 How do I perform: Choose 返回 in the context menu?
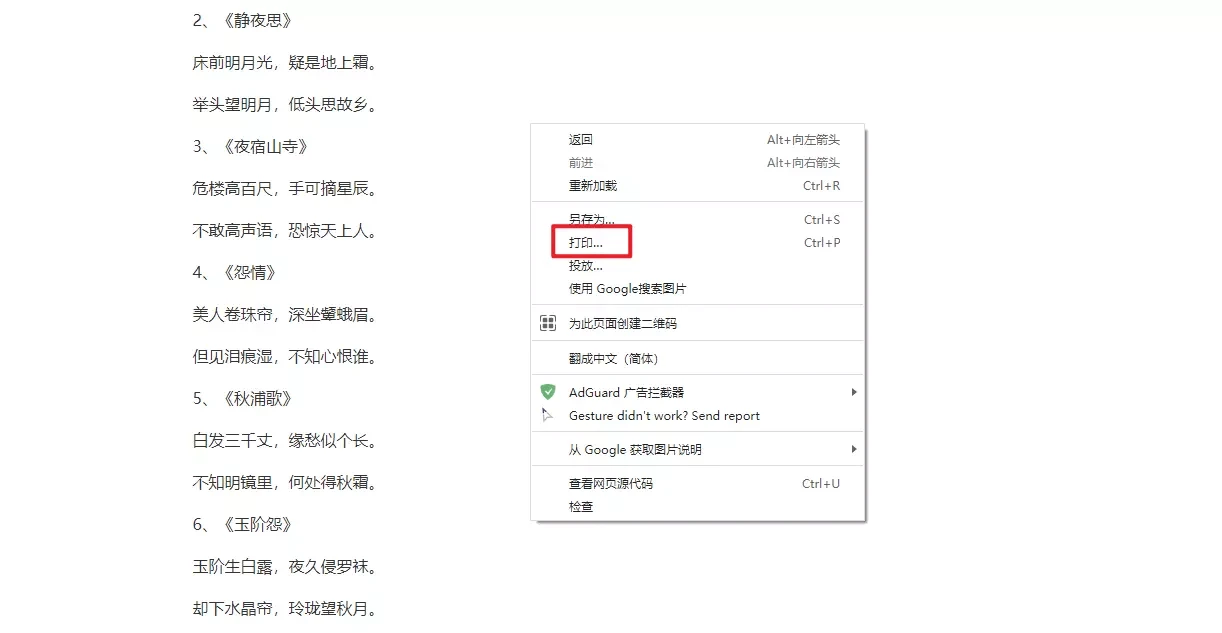pos(697,140)
